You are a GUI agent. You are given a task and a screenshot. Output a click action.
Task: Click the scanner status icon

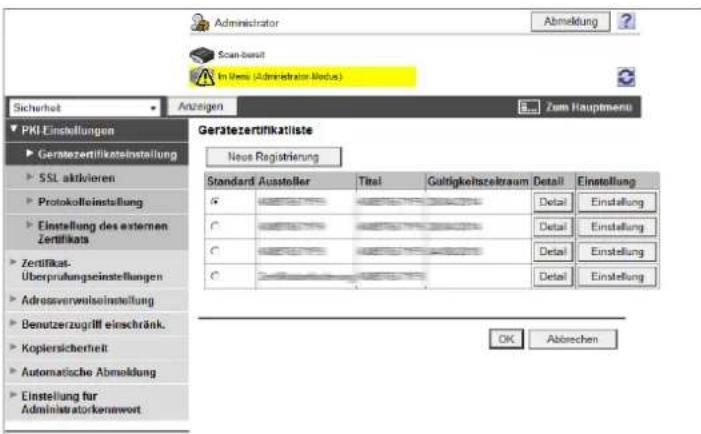202,55
